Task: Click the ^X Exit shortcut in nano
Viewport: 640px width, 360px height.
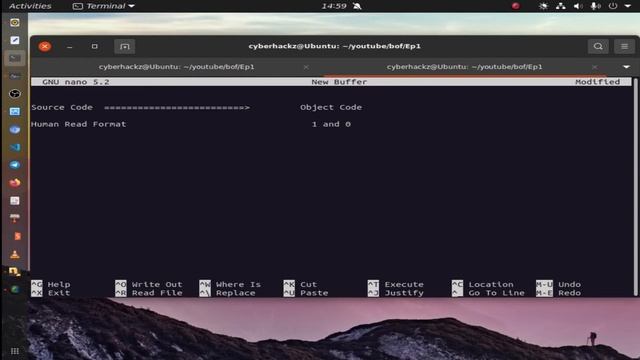Action: pyautogui.click(x=51, y=293)
